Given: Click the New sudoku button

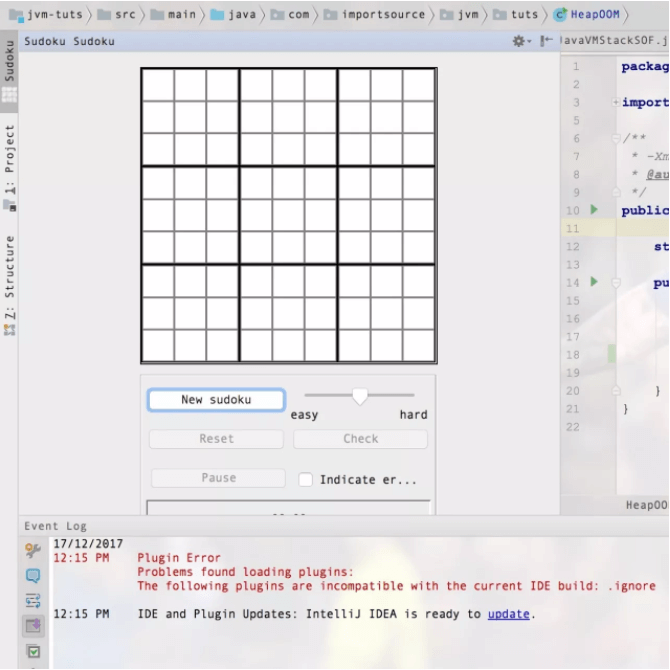Looking at the screenshot, I should pyautogui.click(x=216, y=400).
